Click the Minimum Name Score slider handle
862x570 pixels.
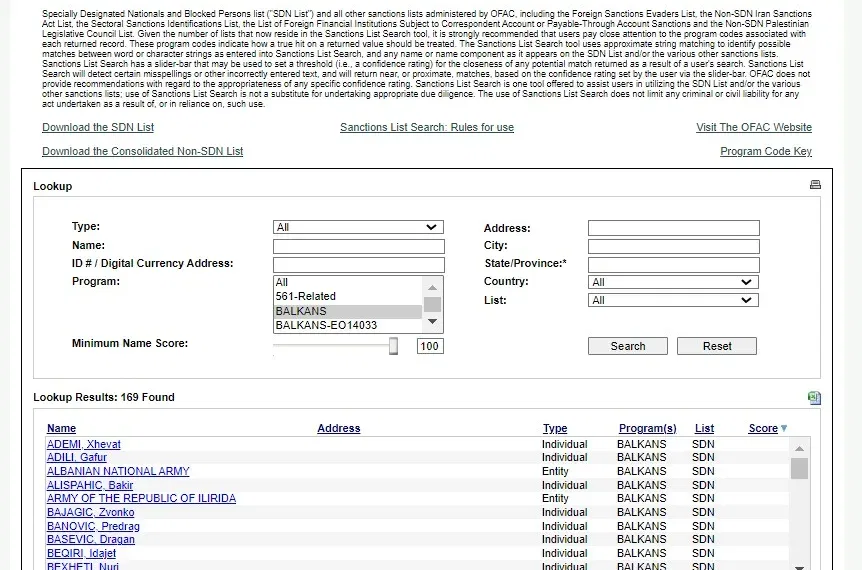pyautogui.click(x=393, y=346)
